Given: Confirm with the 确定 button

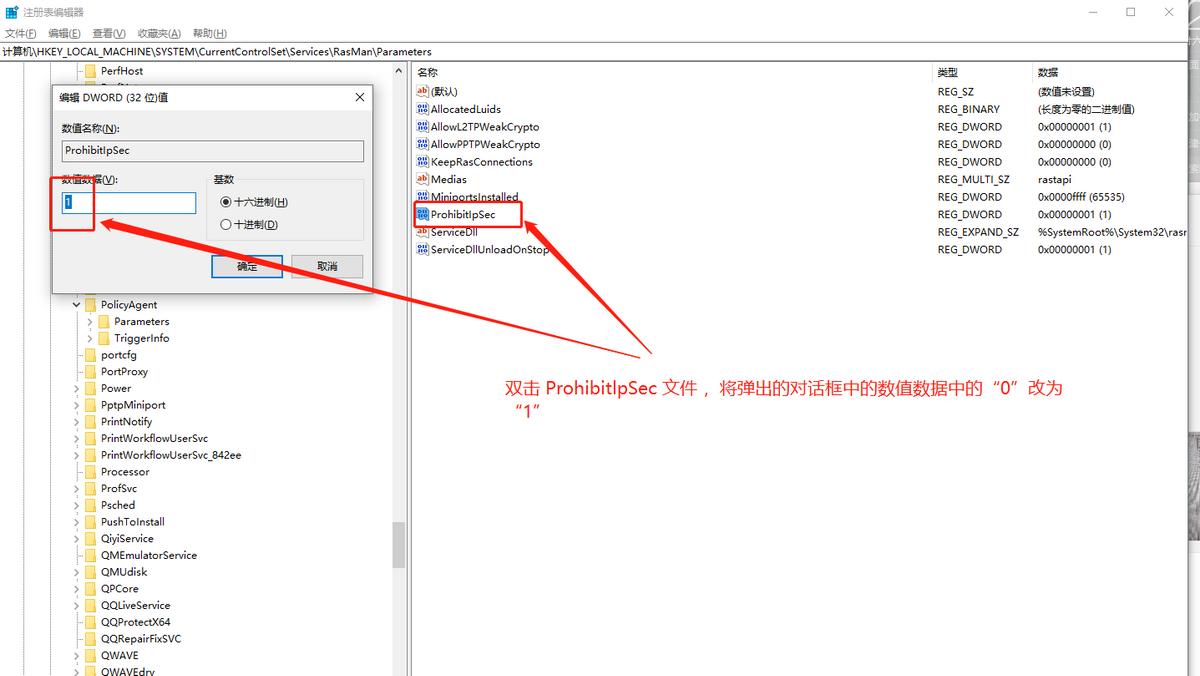Looking at the screenshot, I should pos(247,266).
